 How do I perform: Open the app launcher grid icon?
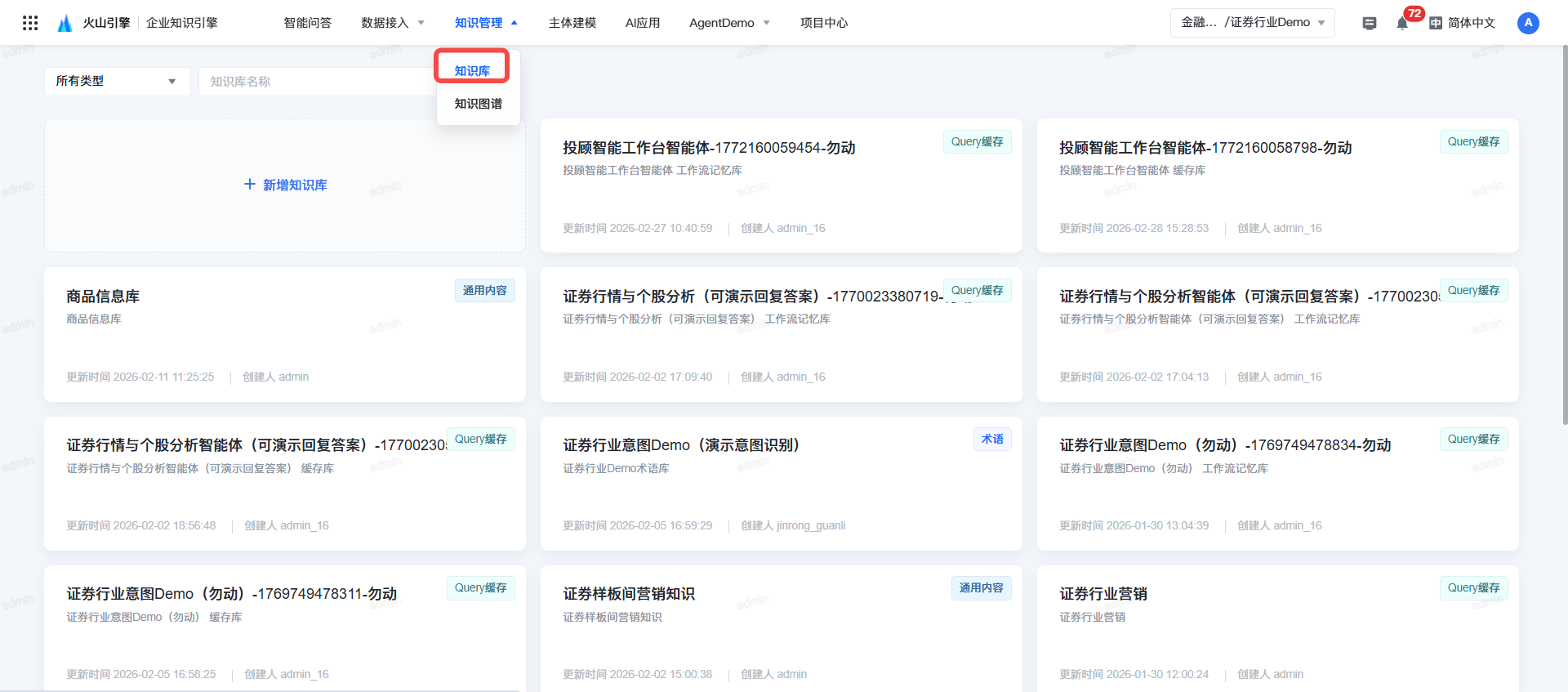30,23
